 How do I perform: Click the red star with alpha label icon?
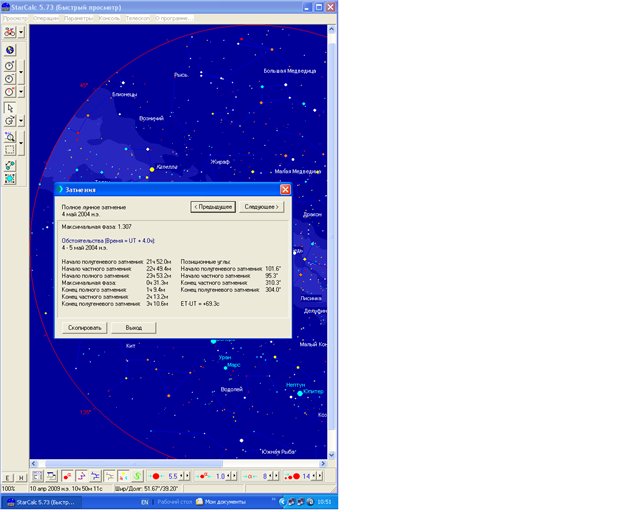(203, 476)
